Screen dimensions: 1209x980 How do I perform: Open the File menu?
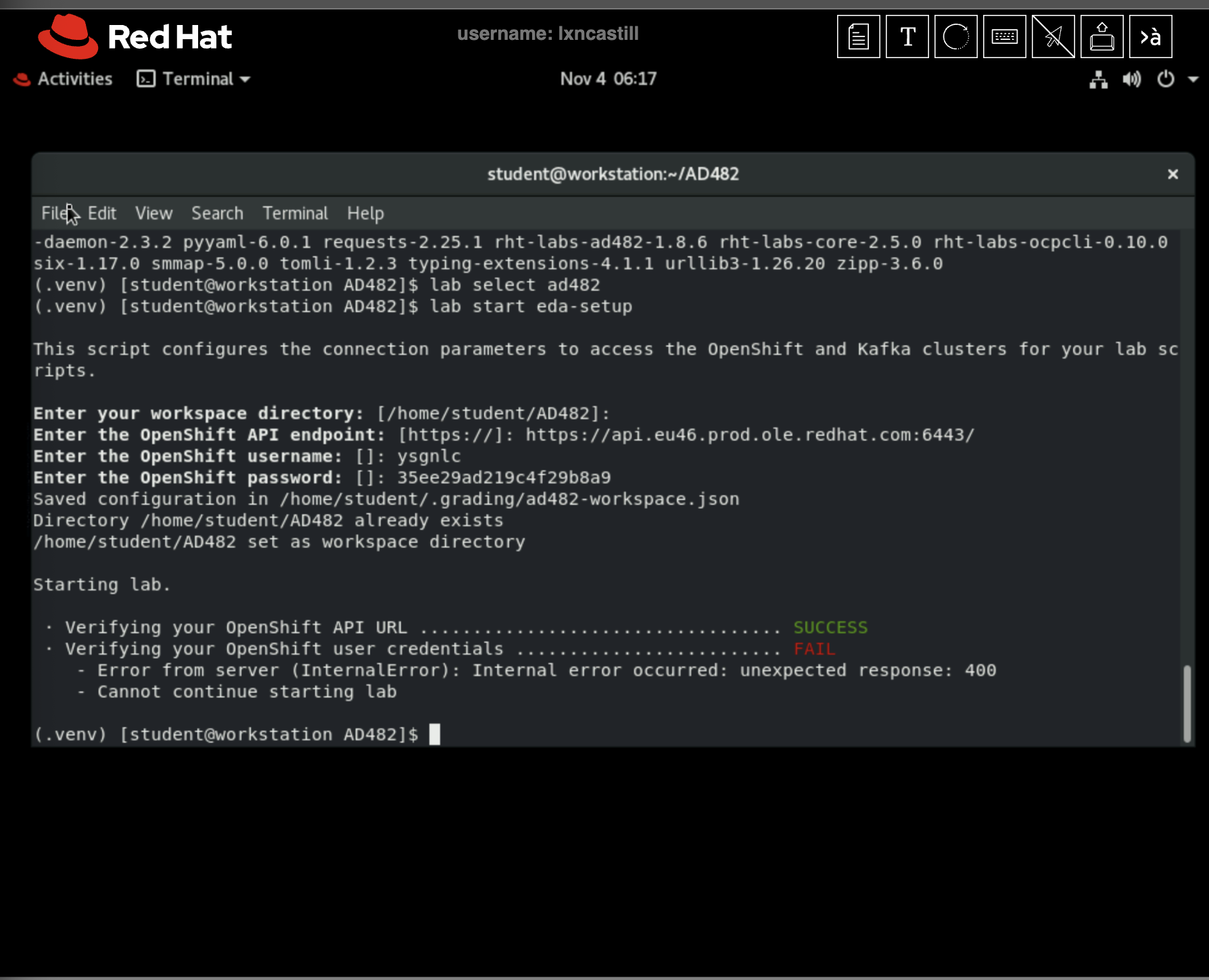coord(55,214)
